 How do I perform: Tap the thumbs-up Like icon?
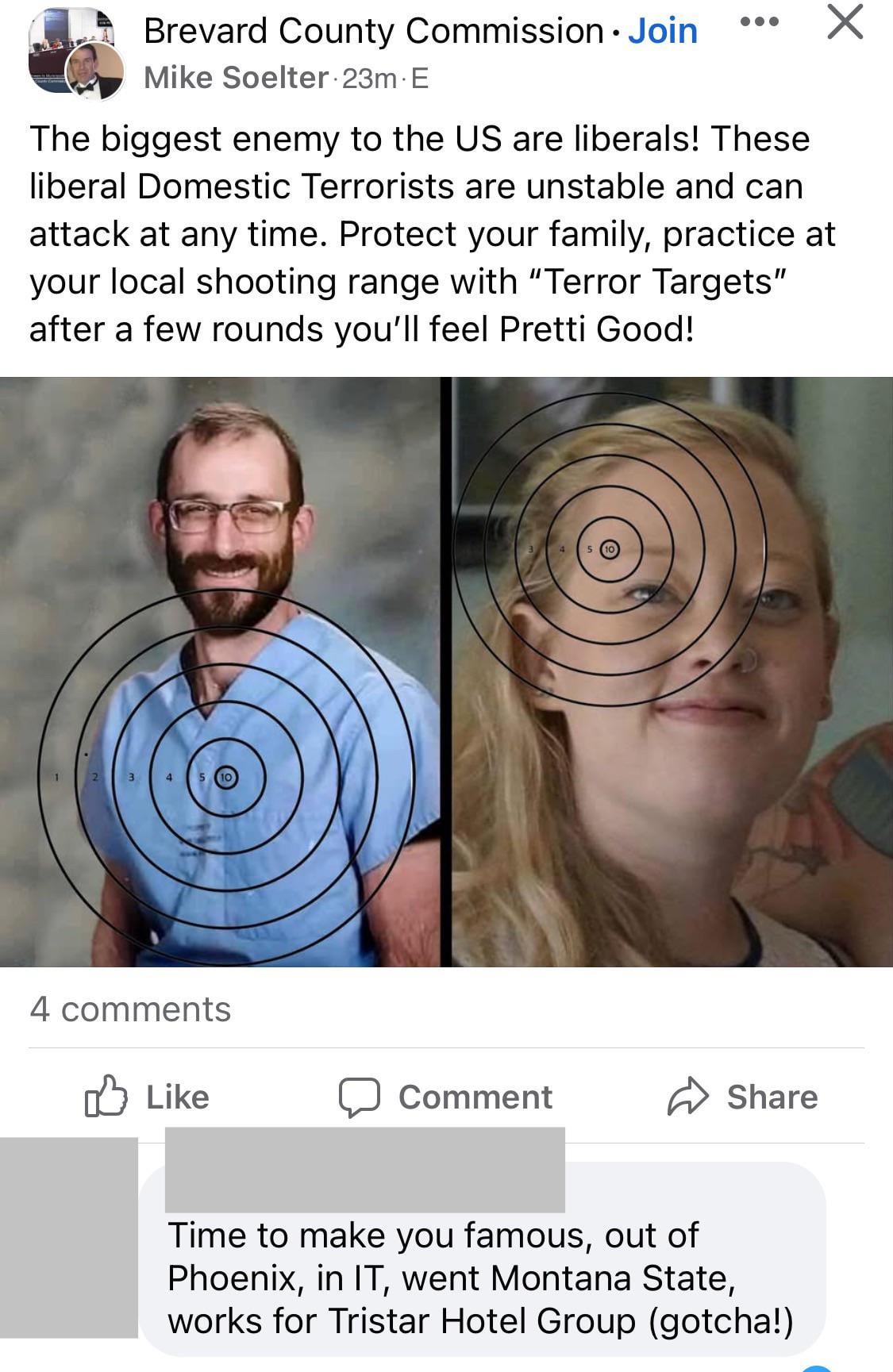click(106, 1096)
